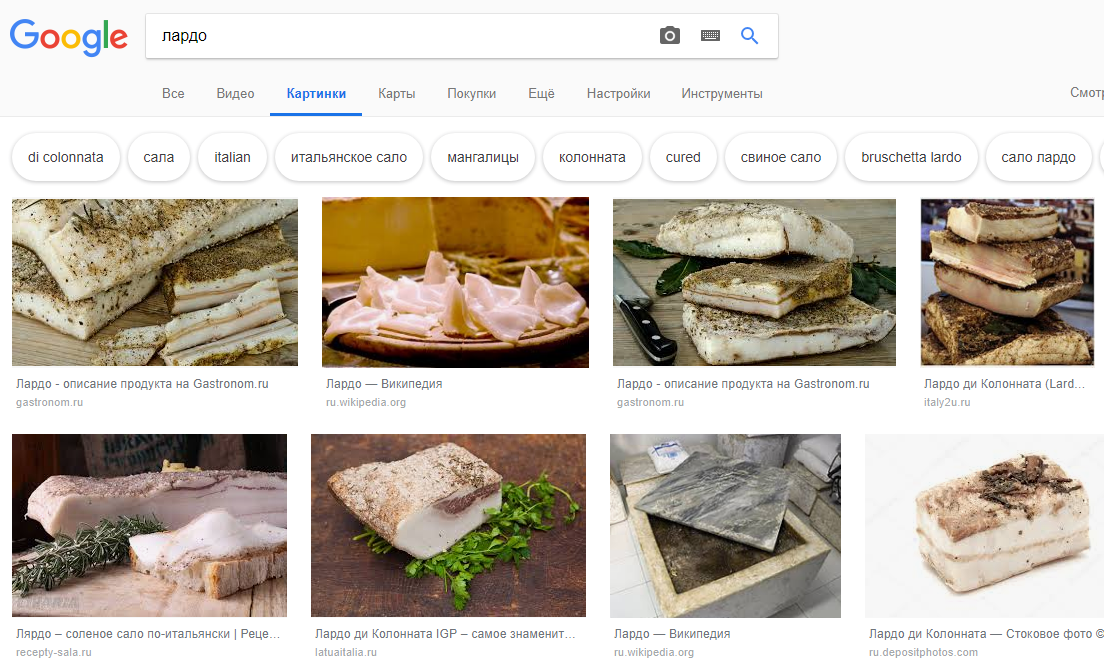Open the on-screen keyboard icon
1104x660 pixels.
pyautogui.click(x=710, y=35)
